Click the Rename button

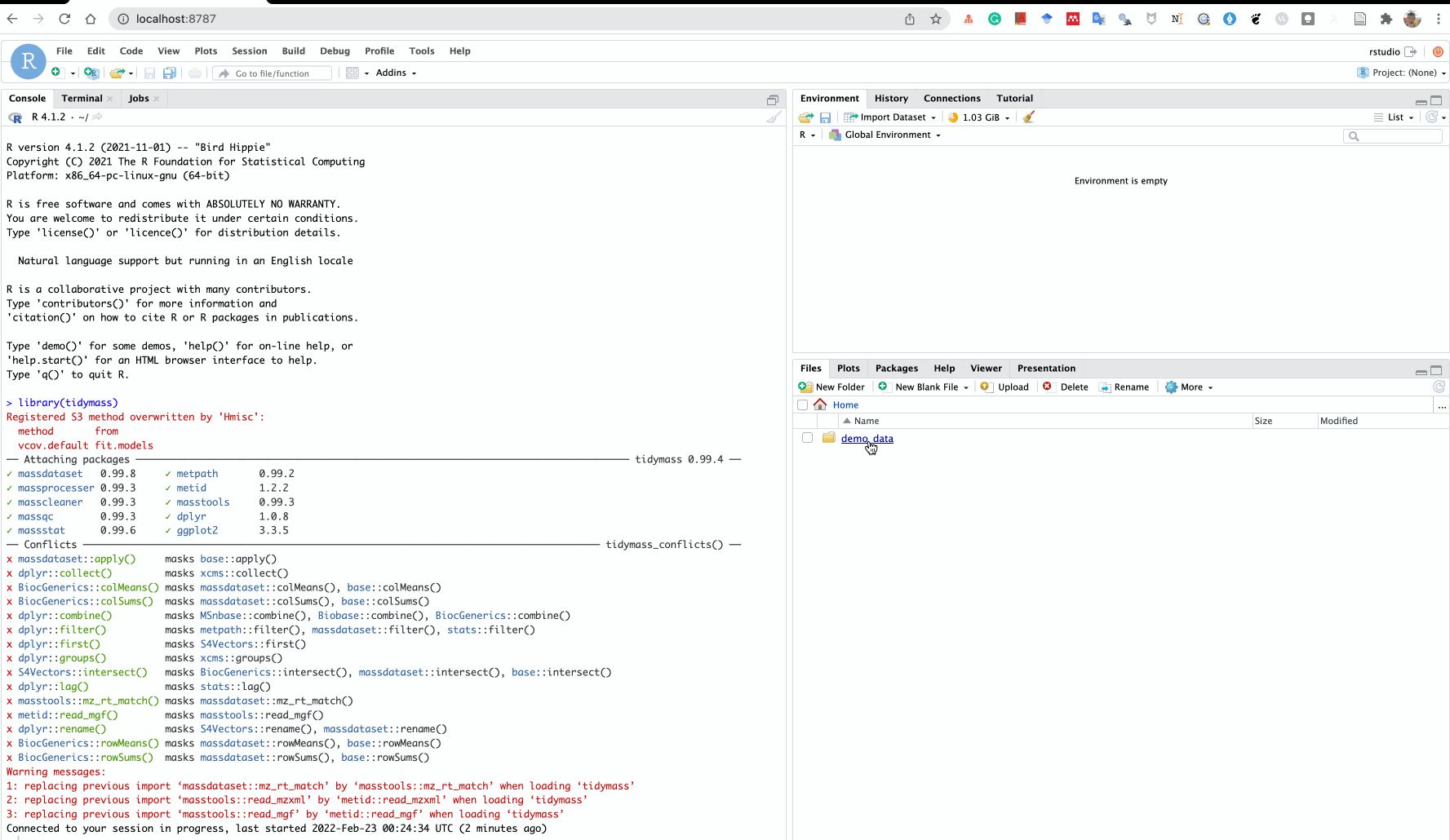click(1124, 387)
